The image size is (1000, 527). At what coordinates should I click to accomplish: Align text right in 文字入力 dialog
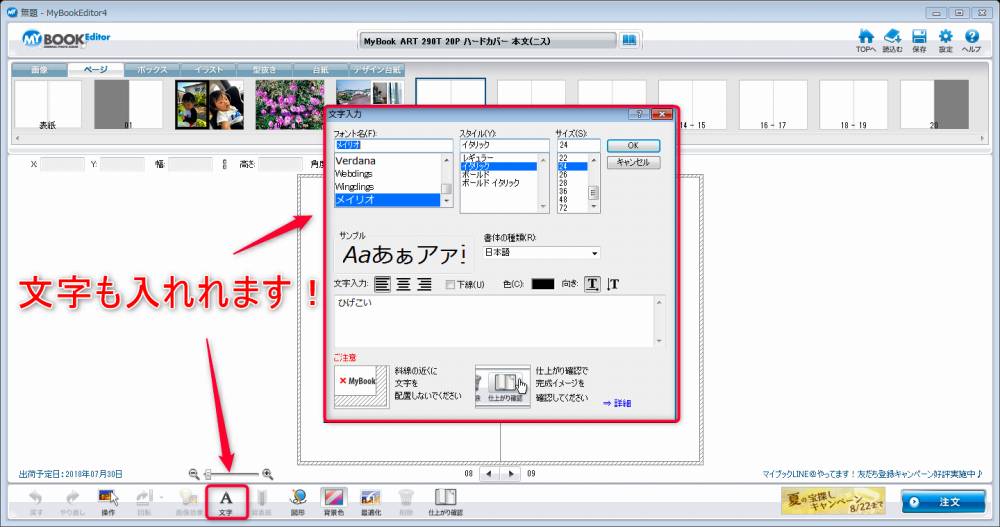pos(424,284)
